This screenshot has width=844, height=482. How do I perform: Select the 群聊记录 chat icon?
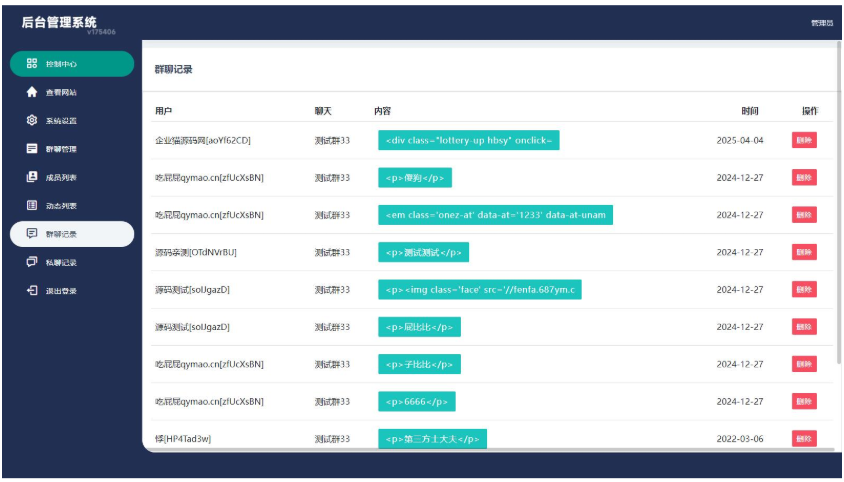32,234
